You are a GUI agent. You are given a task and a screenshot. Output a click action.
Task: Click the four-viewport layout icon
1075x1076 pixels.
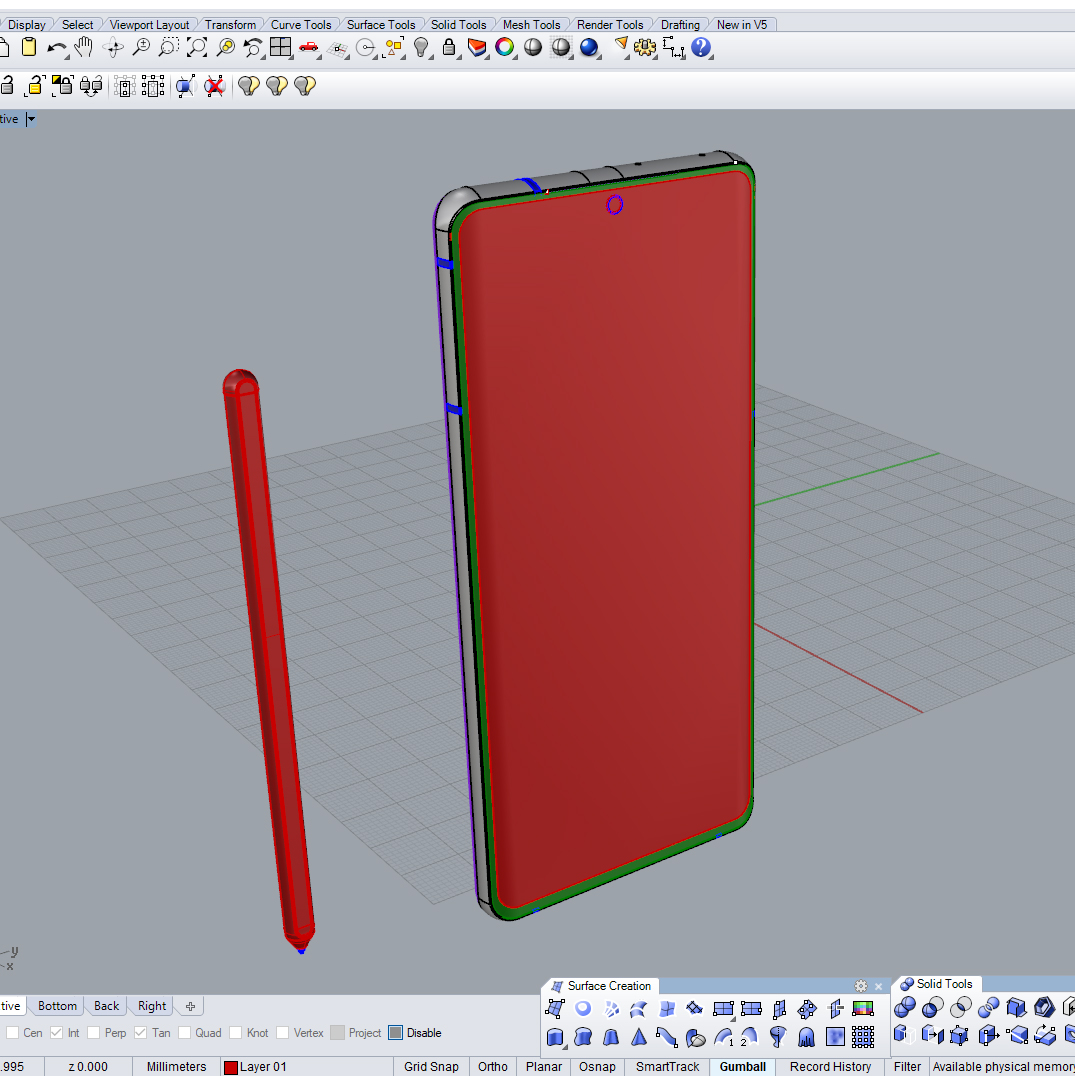(280, 47)
